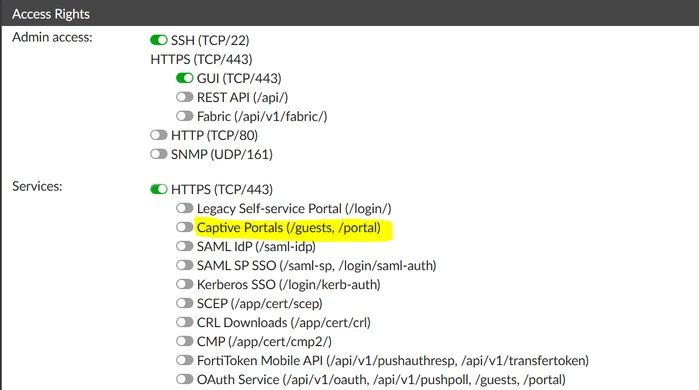Click the 'Captive Portals (/guests, /portal)' label
Screen dimensions: 699x390
coord(289,228)
